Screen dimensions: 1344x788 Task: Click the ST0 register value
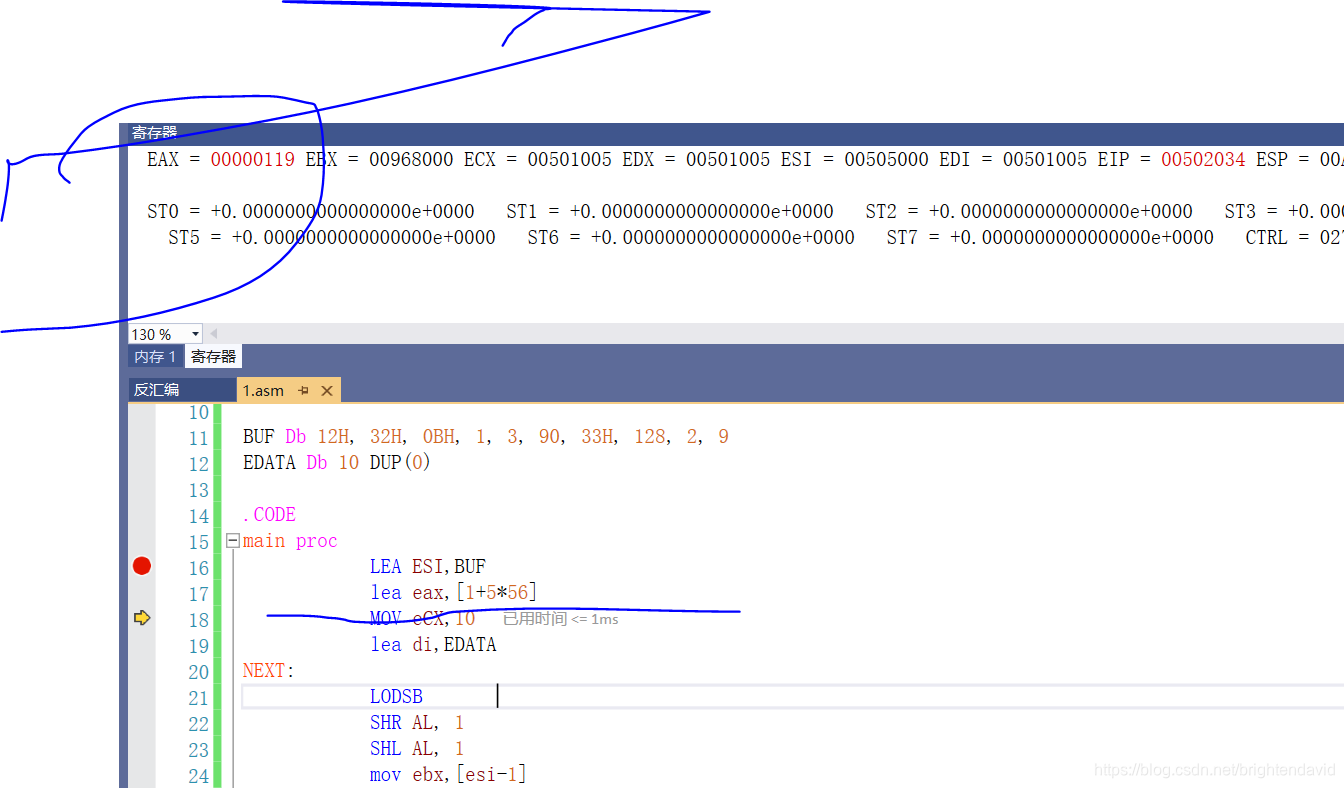342,211
